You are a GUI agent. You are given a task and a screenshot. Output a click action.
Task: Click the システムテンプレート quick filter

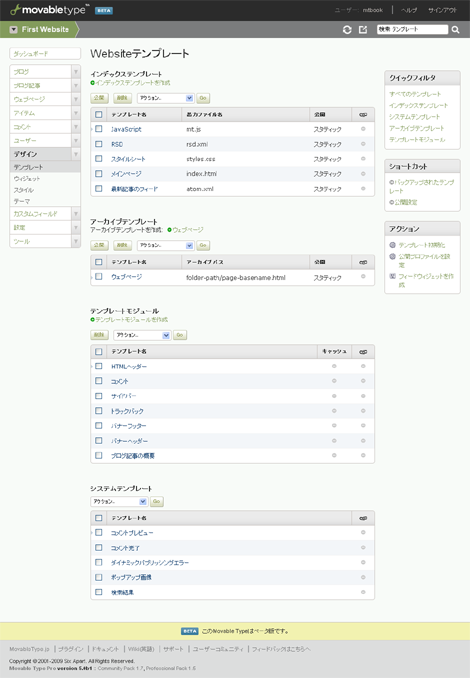click(414, 117)
